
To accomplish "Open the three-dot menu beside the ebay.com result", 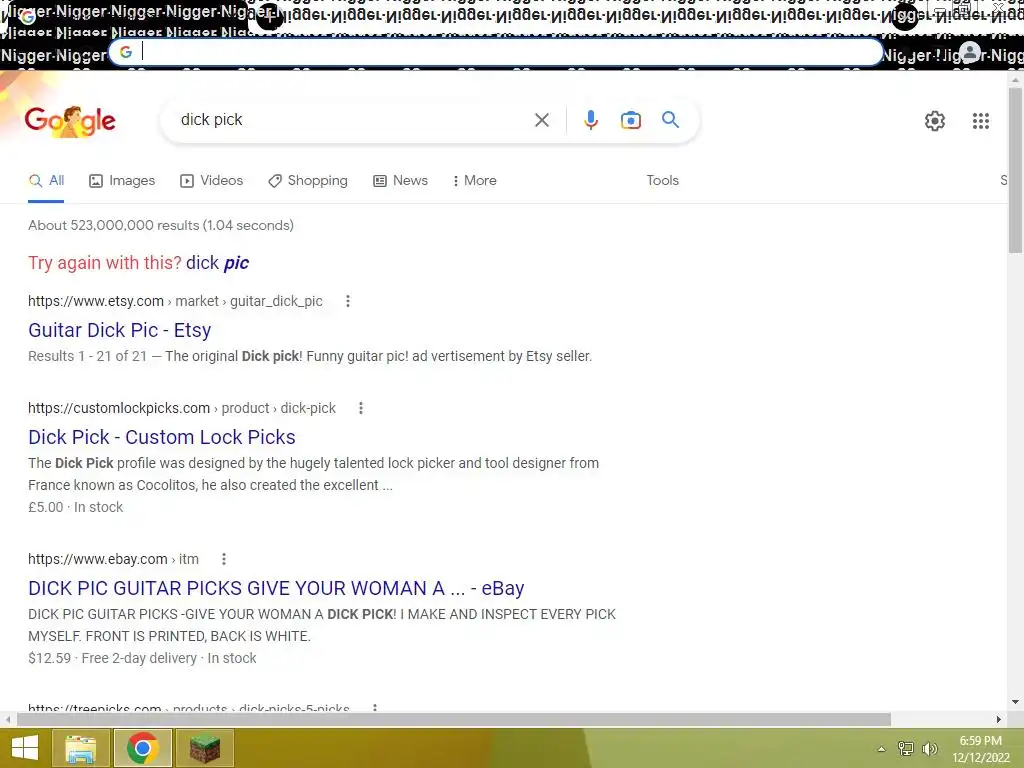I will [223, 559].
